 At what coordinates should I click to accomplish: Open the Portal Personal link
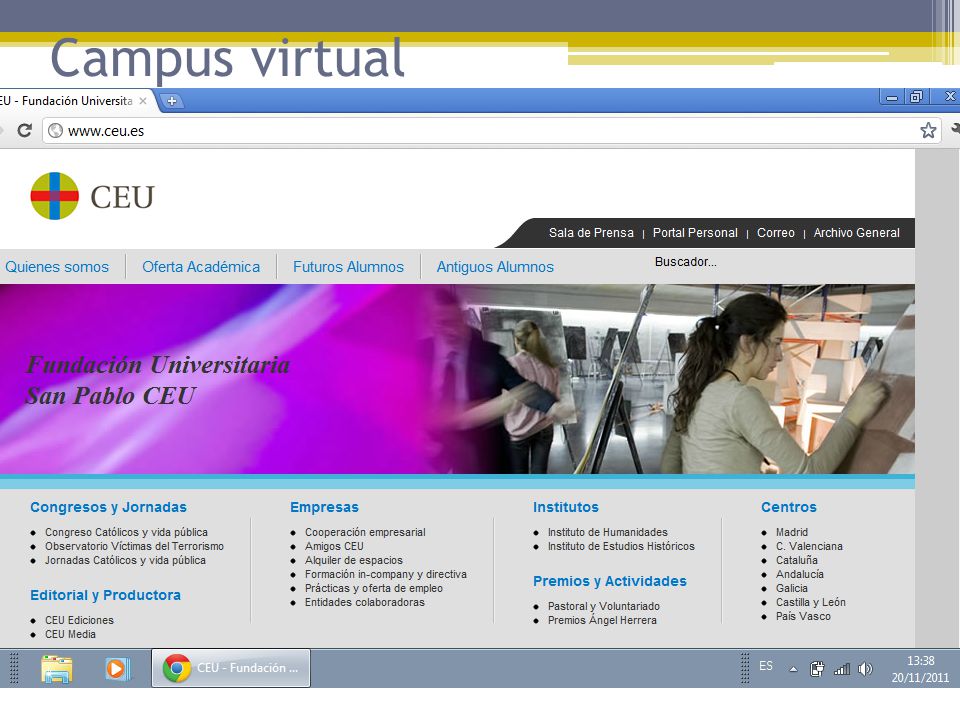tap(695, 233)
